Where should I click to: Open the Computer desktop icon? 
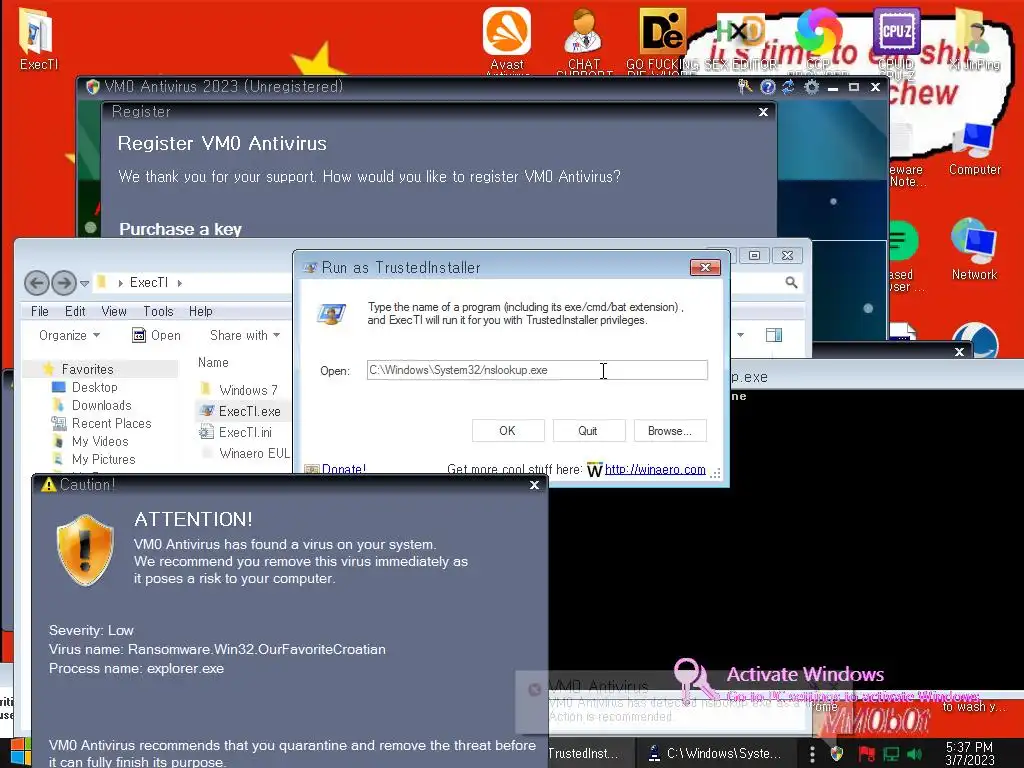pyautogui.click(x=974, y=150)
